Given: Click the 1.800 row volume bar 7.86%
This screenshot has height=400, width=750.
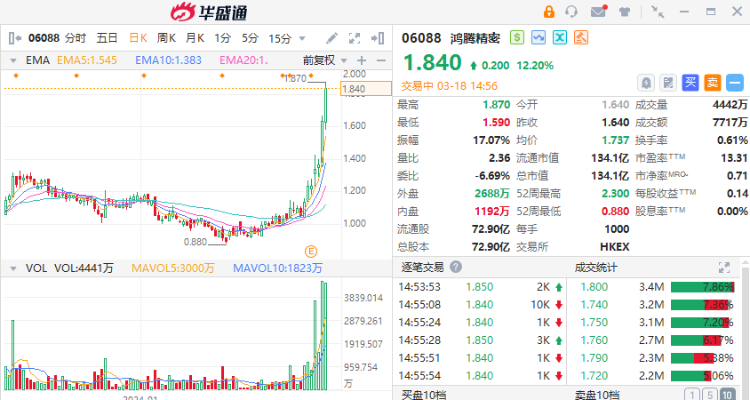Looking at the screenshot, I should pos(702,287).
